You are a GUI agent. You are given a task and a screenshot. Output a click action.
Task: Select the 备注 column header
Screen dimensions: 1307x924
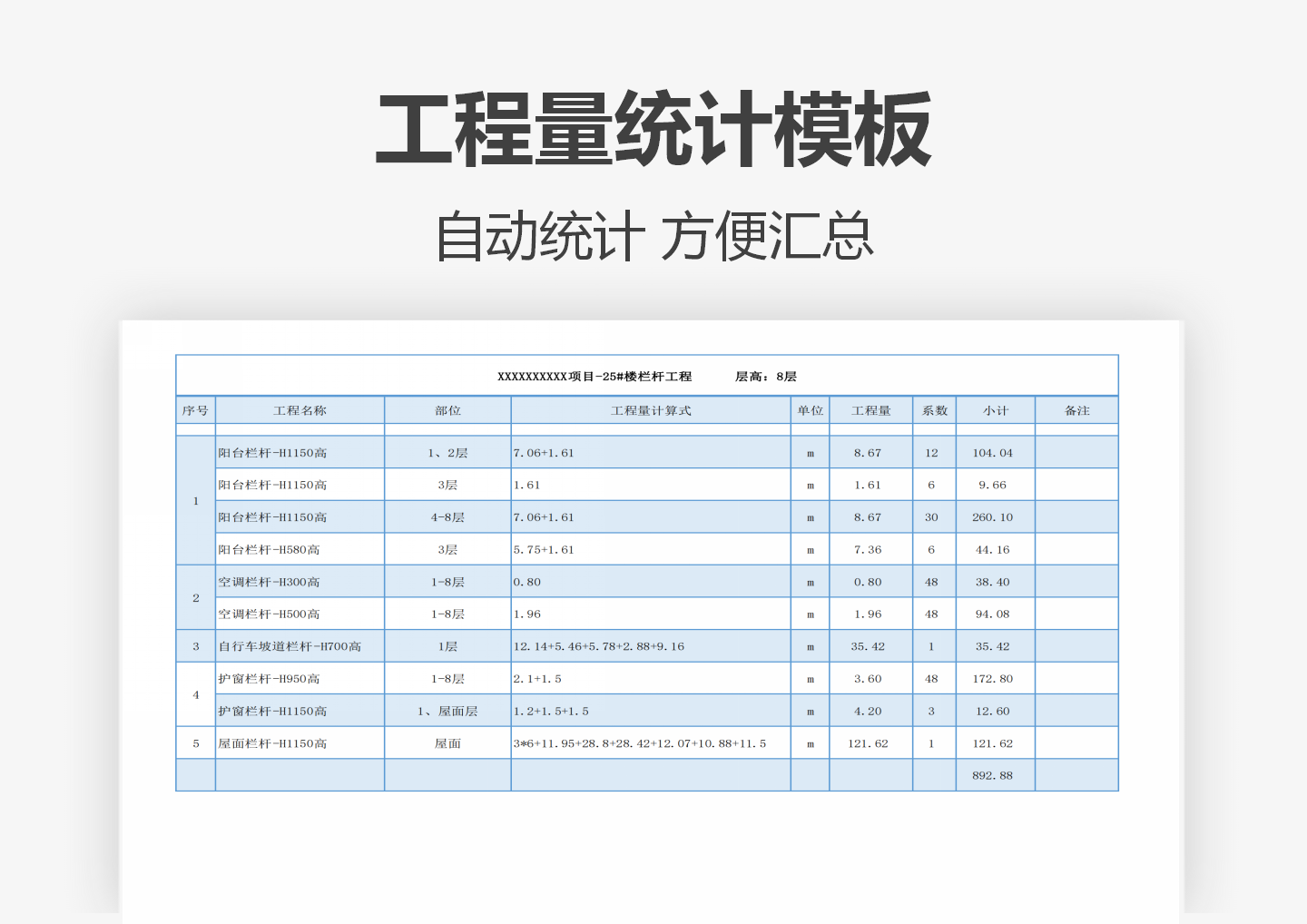(1076, 410)
